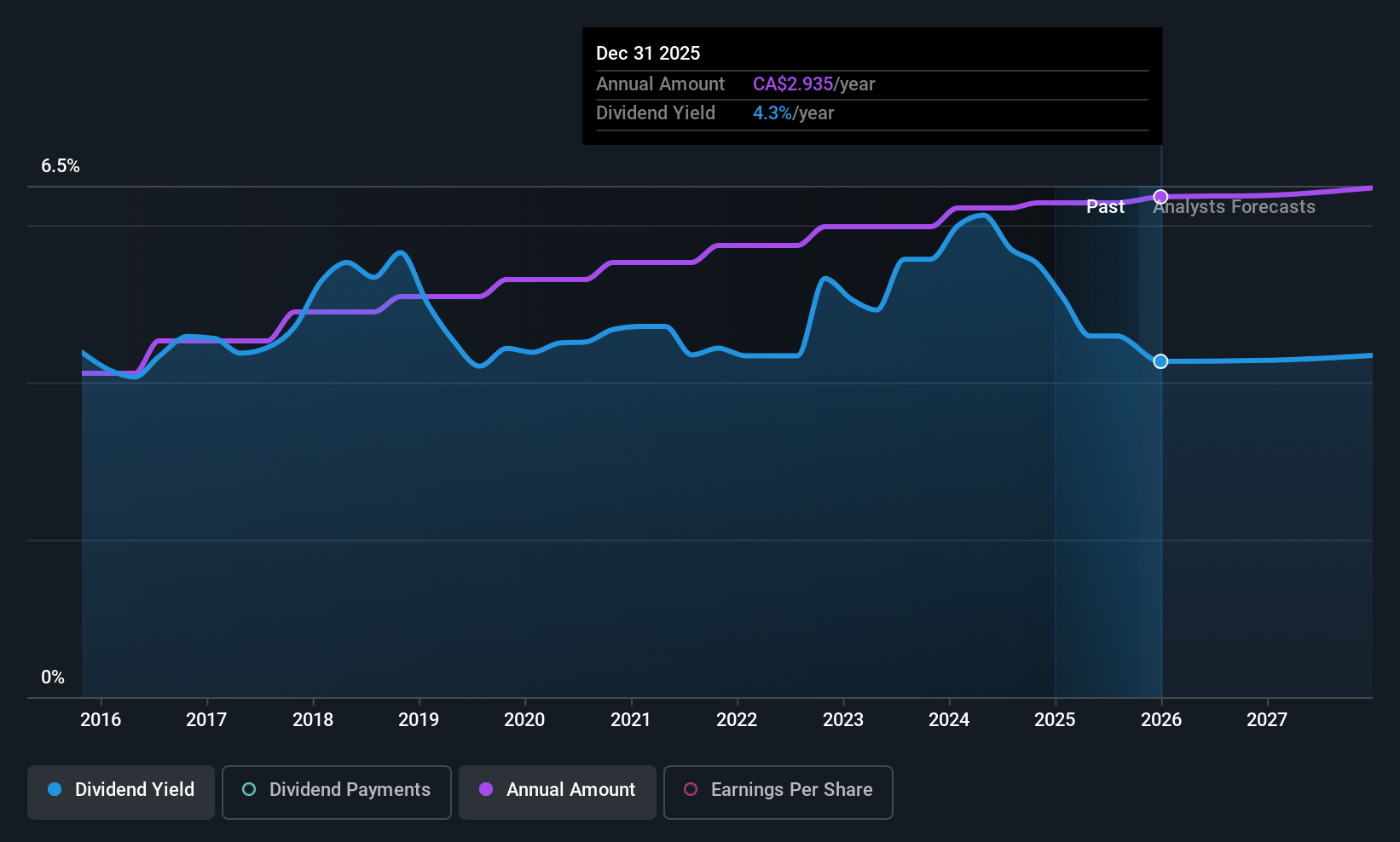Click the teal Dividend Payments circle icon

249,790
